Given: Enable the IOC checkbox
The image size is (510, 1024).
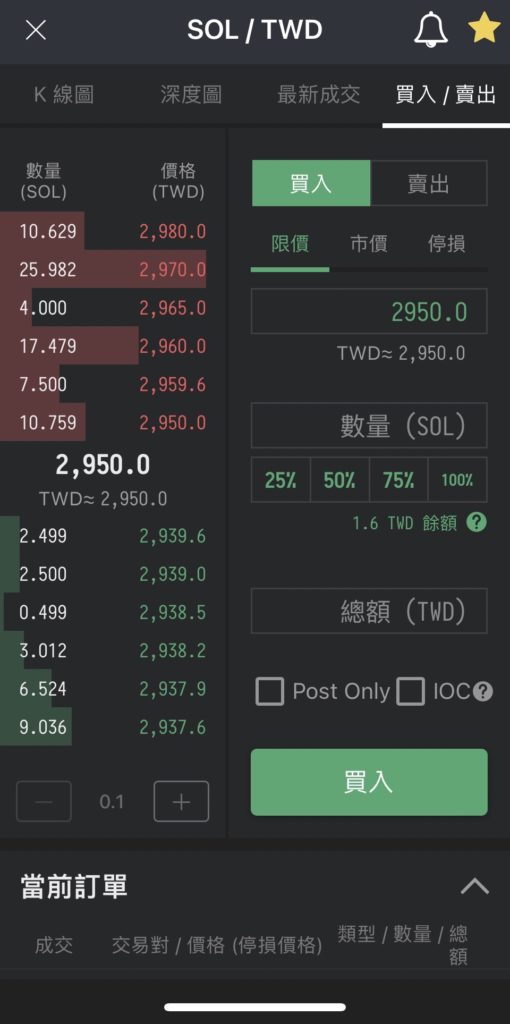Looking at the screenshot, I should coord(411,692).
